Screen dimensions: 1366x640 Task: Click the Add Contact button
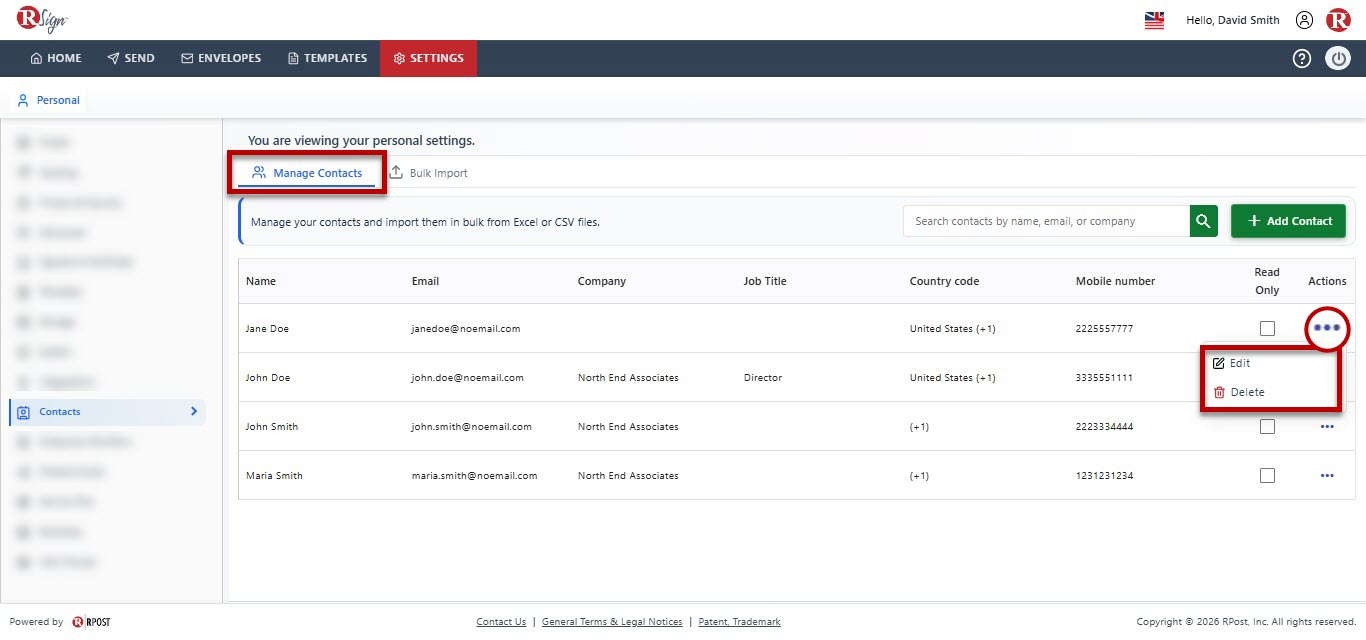click(1288, 221)
